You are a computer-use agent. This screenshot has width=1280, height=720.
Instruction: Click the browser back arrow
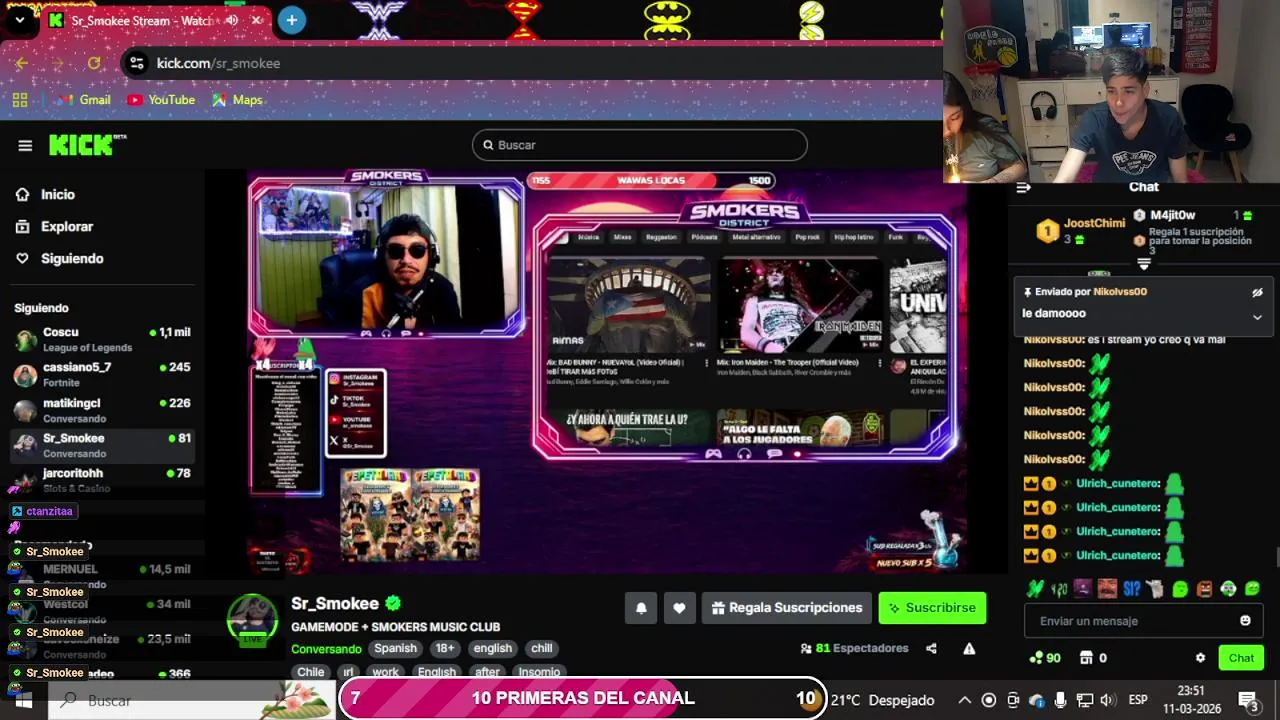(22, 63)
